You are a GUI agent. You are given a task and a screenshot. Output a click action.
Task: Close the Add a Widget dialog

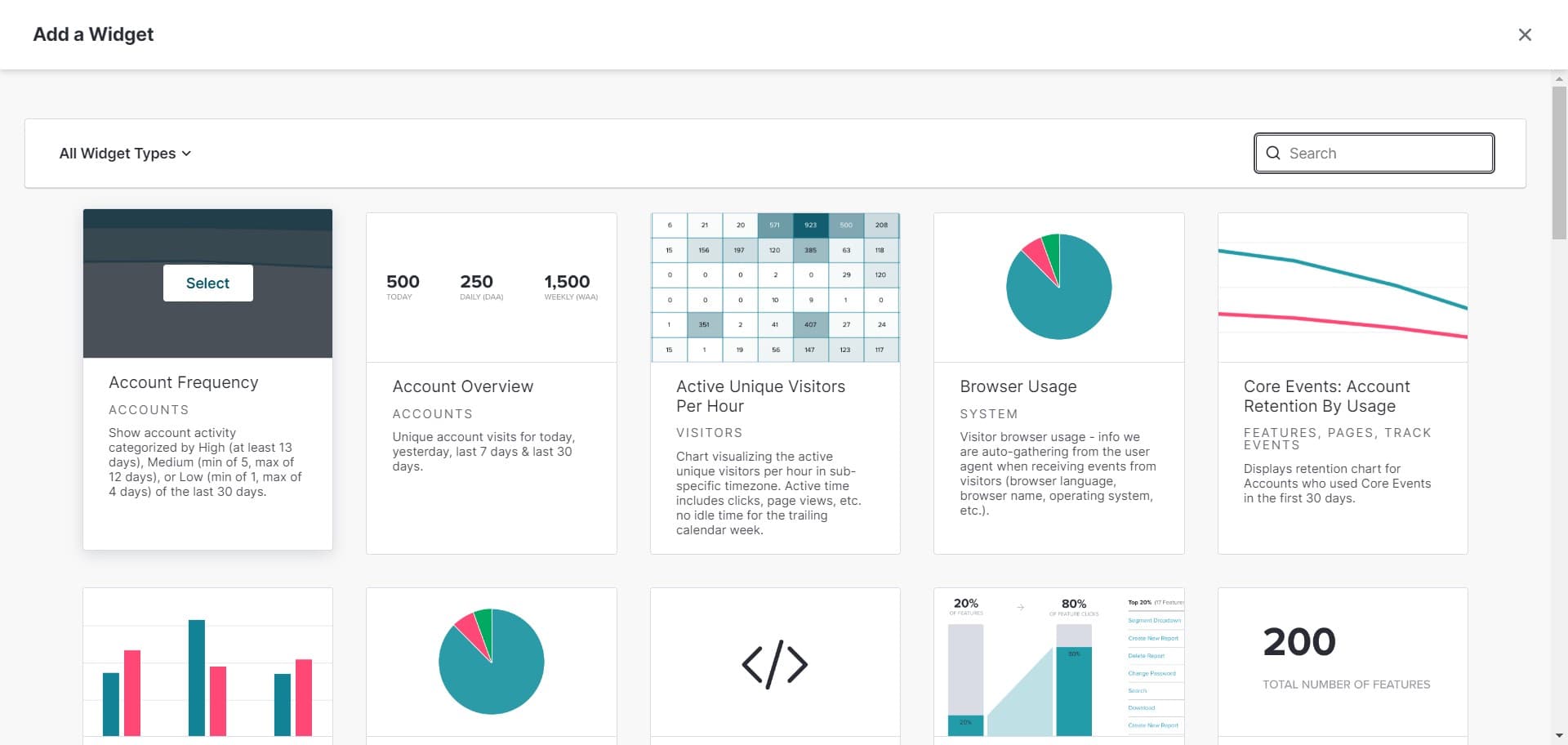click(x=1524, y=34)
